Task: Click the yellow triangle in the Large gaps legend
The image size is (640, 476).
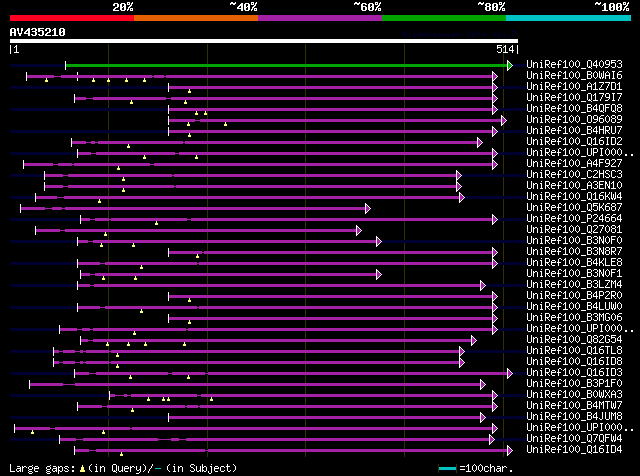Action: coord(82,469)
